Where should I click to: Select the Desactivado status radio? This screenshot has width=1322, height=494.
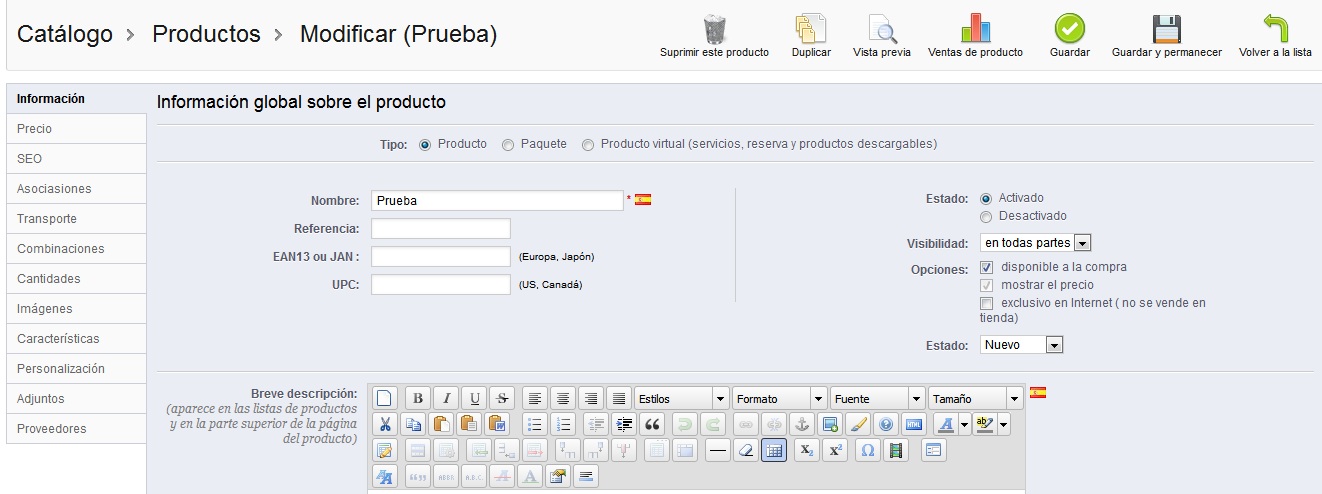click(x=986, y=217)
